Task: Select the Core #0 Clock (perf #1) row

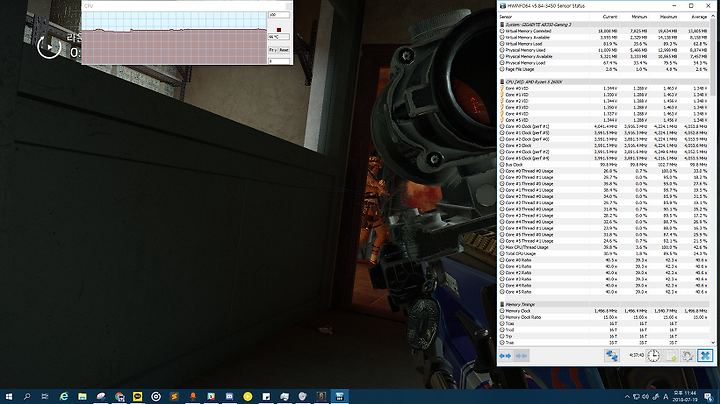Action: (604, 126)
